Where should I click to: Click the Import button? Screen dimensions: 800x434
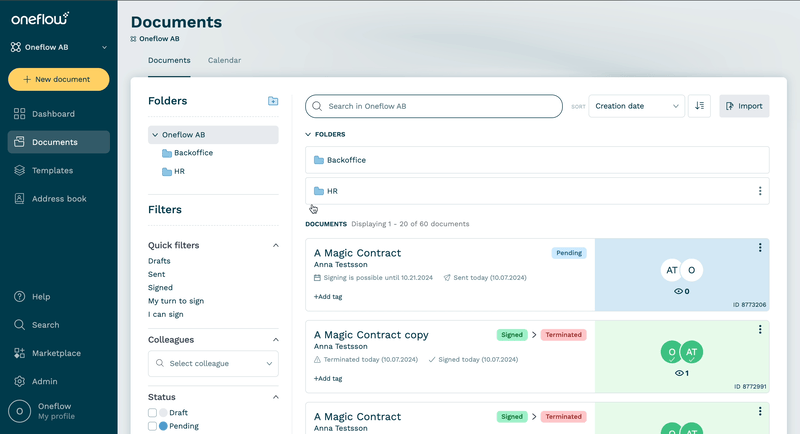pos(744,106)
